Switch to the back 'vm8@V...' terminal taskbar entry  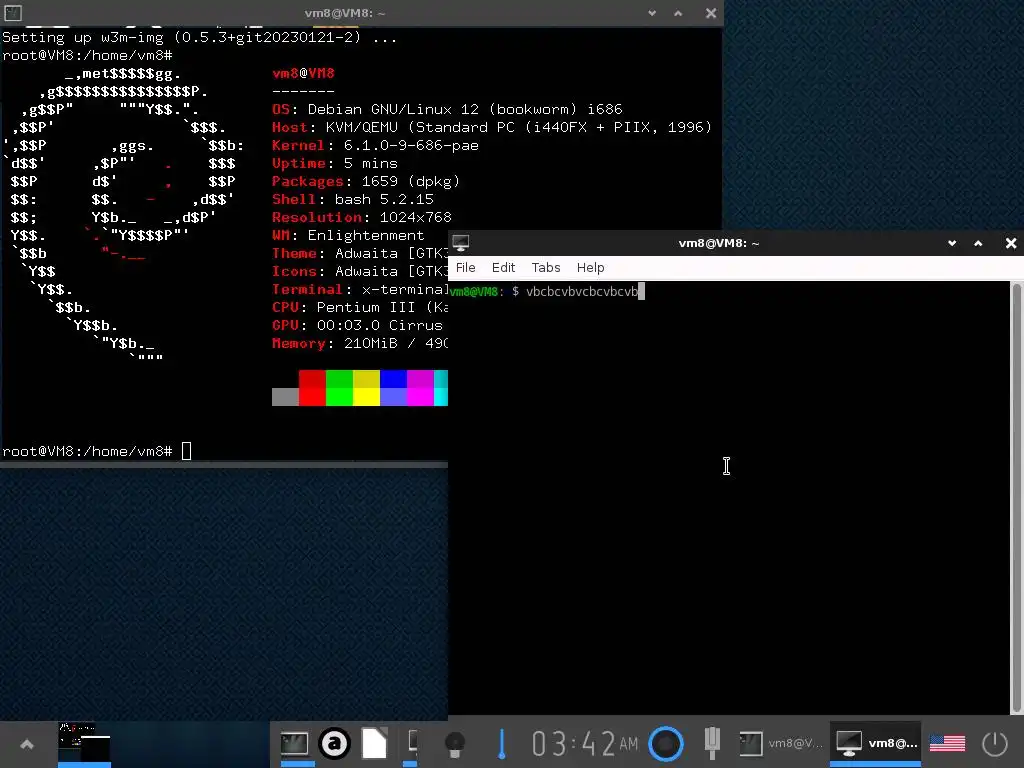(780, 743)
